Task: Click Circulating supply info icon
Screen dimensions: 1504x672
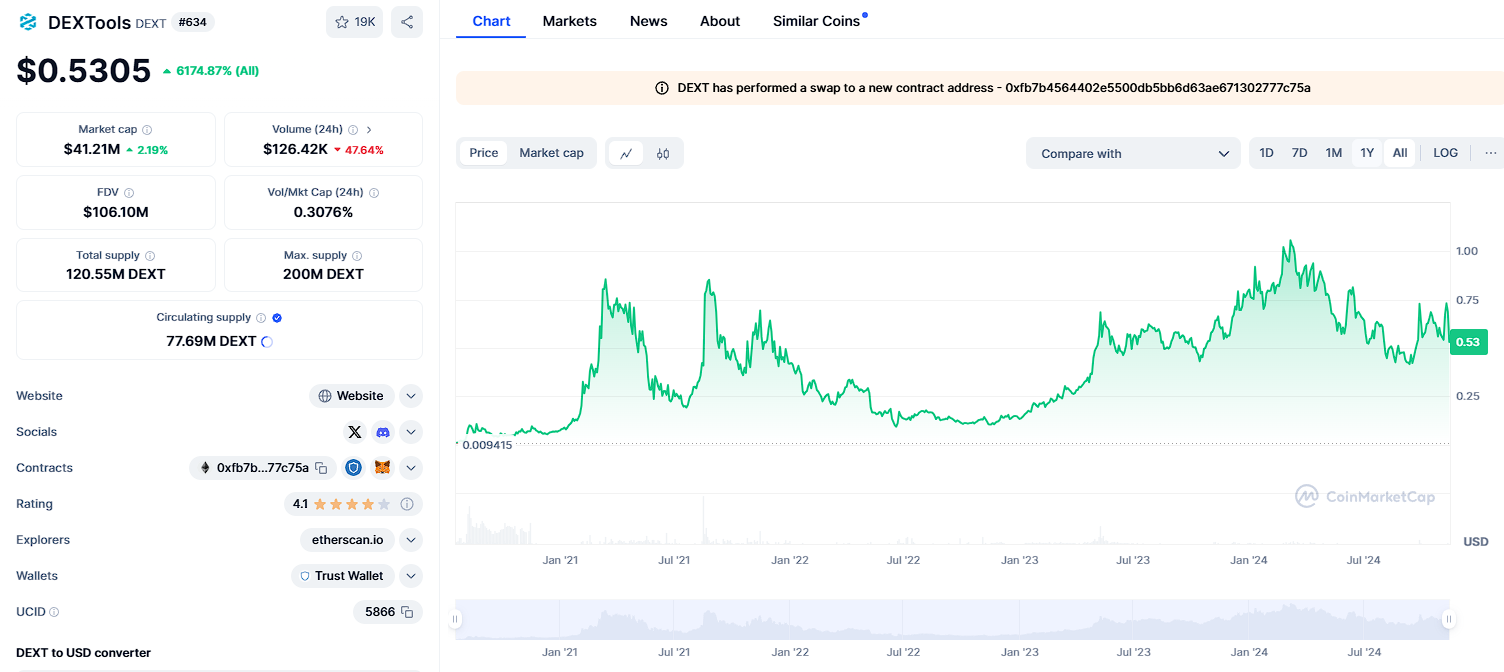Action: (x=261, y=318)
